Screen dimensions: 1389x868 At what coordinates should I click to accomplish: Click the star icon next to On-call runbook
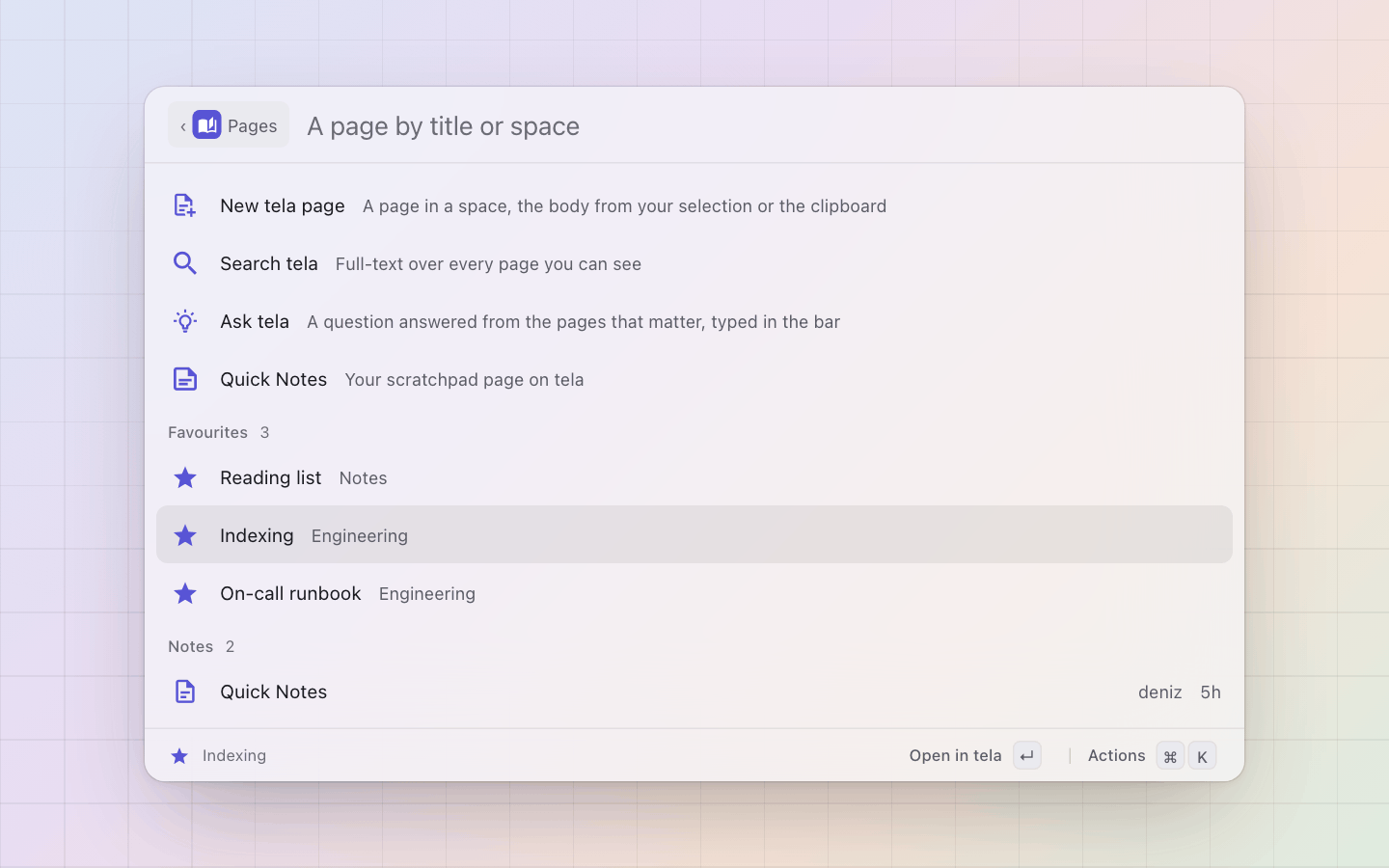185,593
